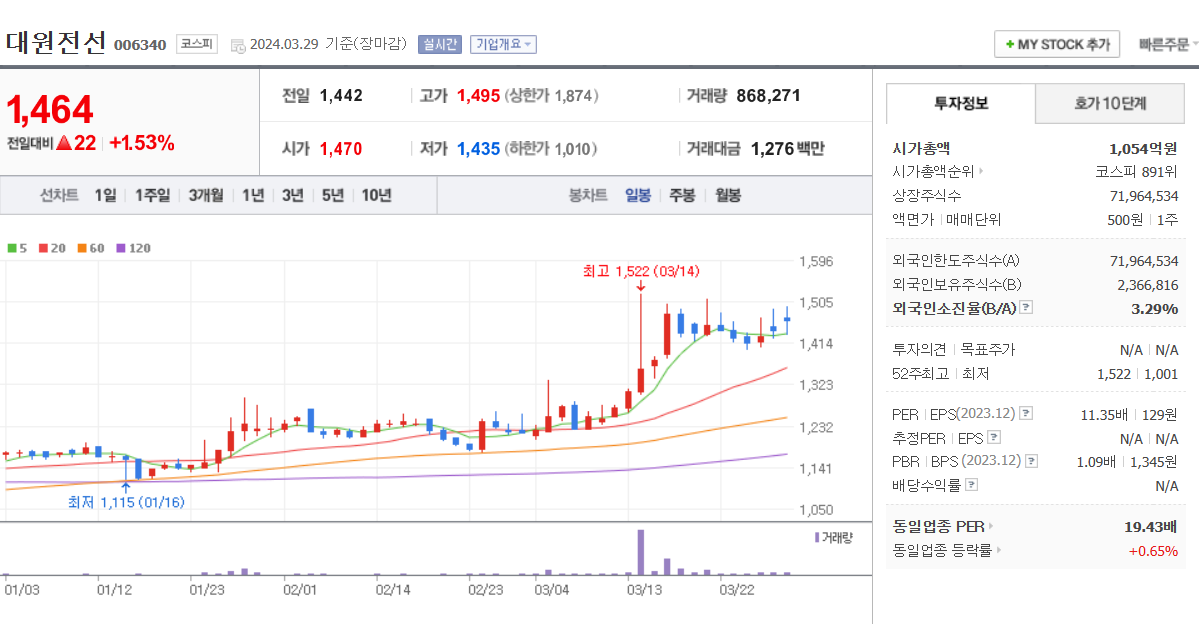
Task: Click the 시가총액 value 1,054억원
Action: [1143, 148]
